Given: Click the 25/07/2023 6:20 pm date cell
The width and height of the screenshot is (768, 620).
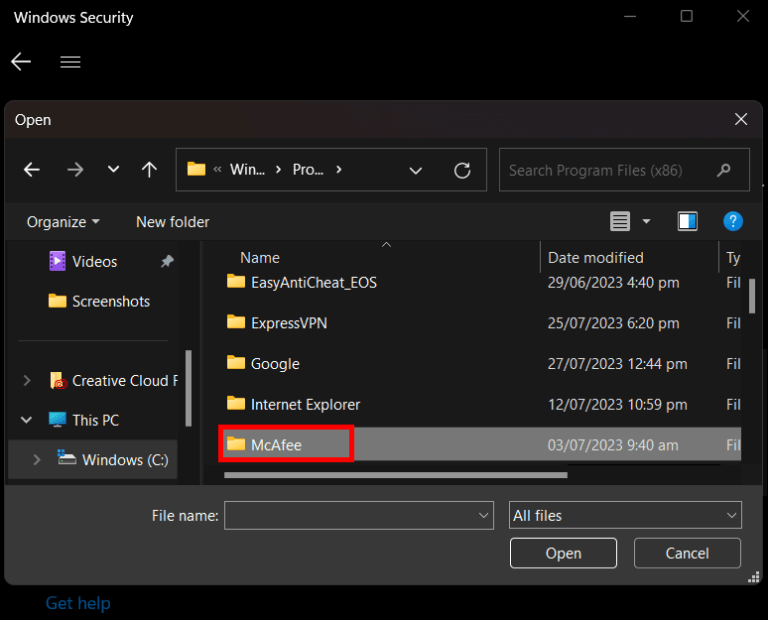Looking at the screenshot, I should point(613,323).
